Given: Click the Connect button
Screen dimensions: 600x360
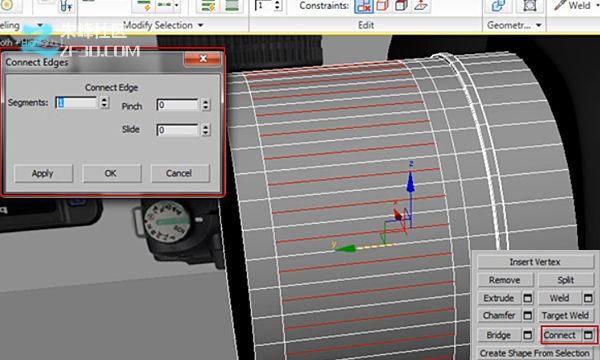Looking at the screenshot, I should click(x=560, y=335).
